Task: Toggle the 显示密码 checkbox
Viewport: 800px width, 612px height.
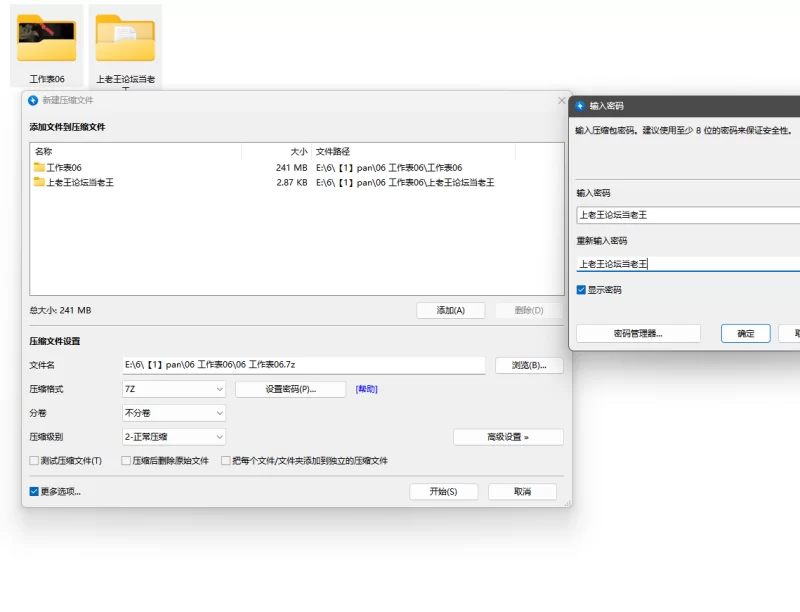Action: 581,290
